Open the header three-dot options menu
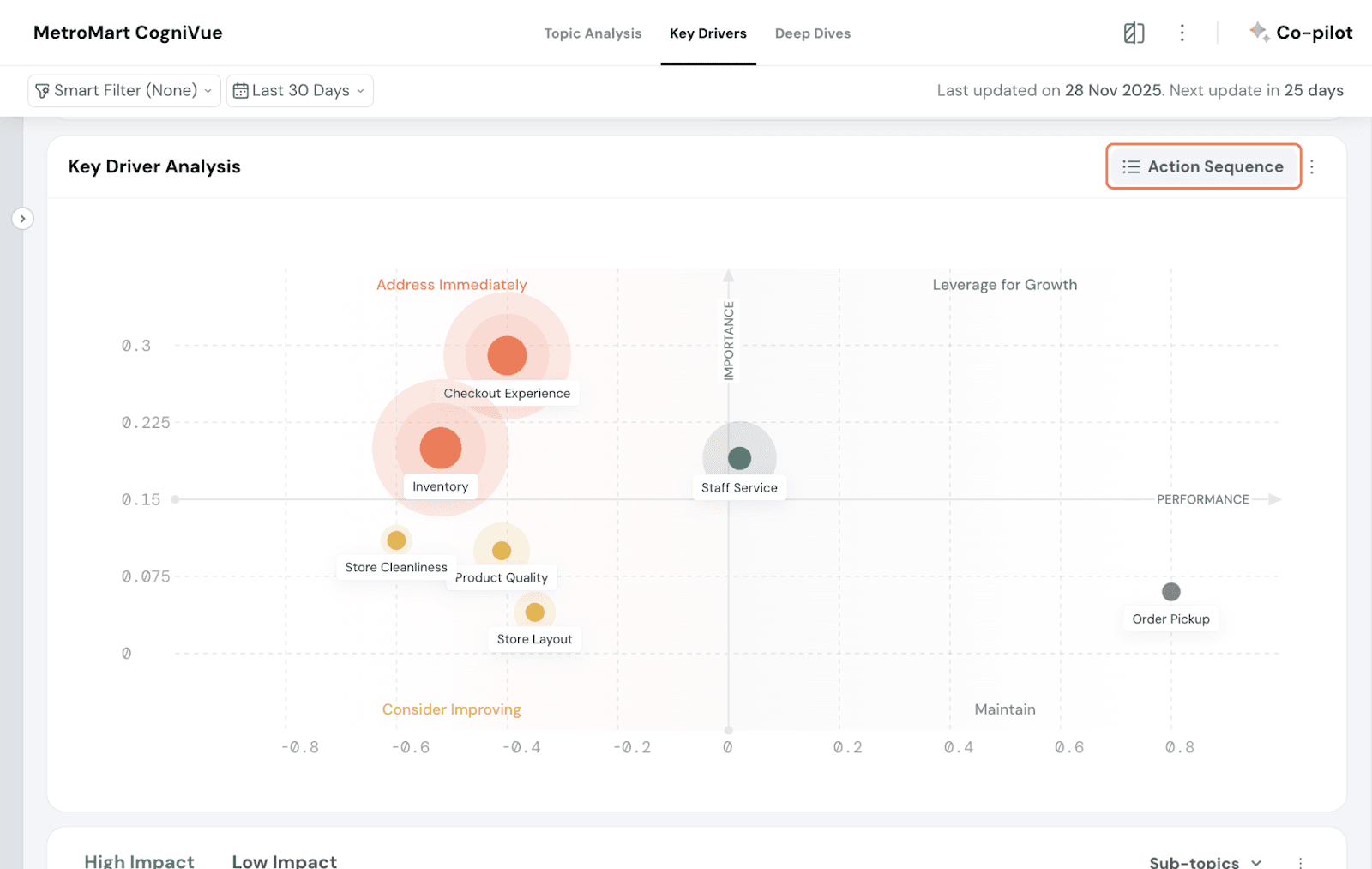 pos(1182,33)
